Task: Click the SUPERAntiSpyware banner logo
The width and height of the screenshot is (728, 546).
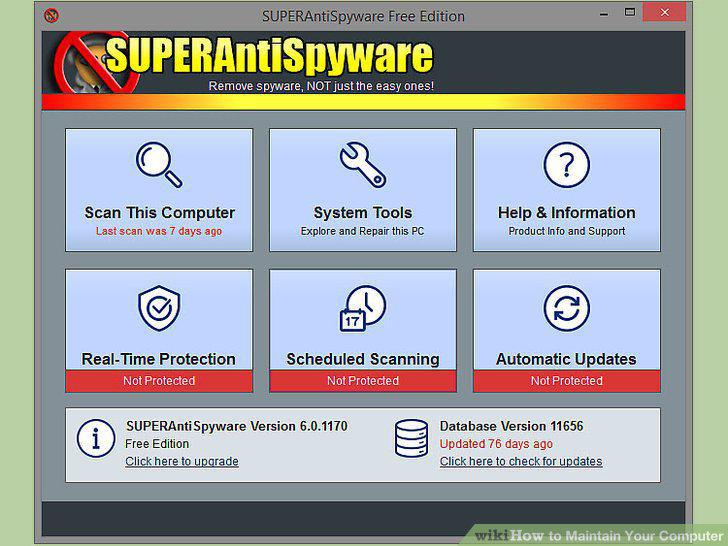Action: [x=244, y=62]
